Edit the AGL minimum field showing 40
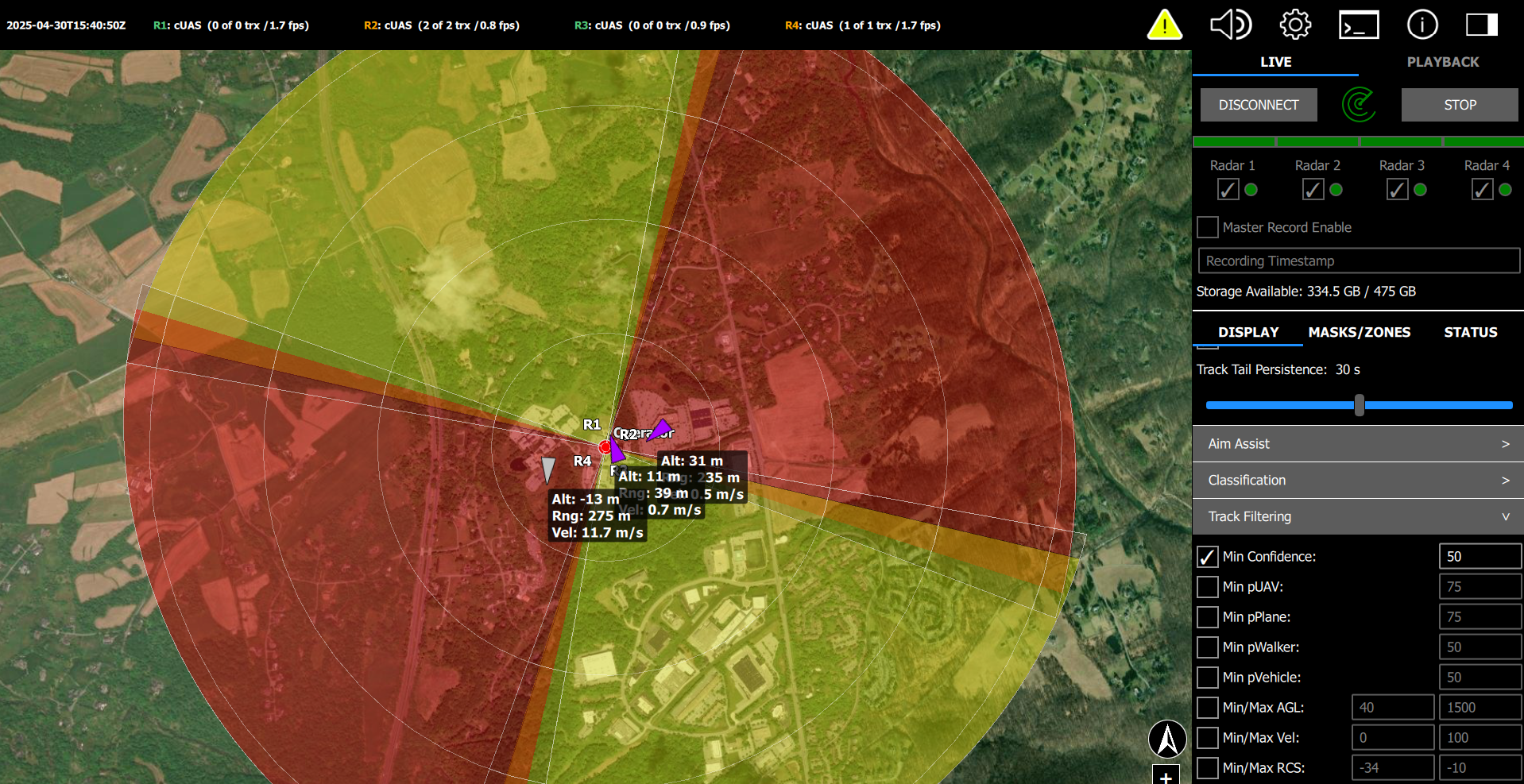Image resolution: width=1524 pixels, height=784 pixels. 1393,708
